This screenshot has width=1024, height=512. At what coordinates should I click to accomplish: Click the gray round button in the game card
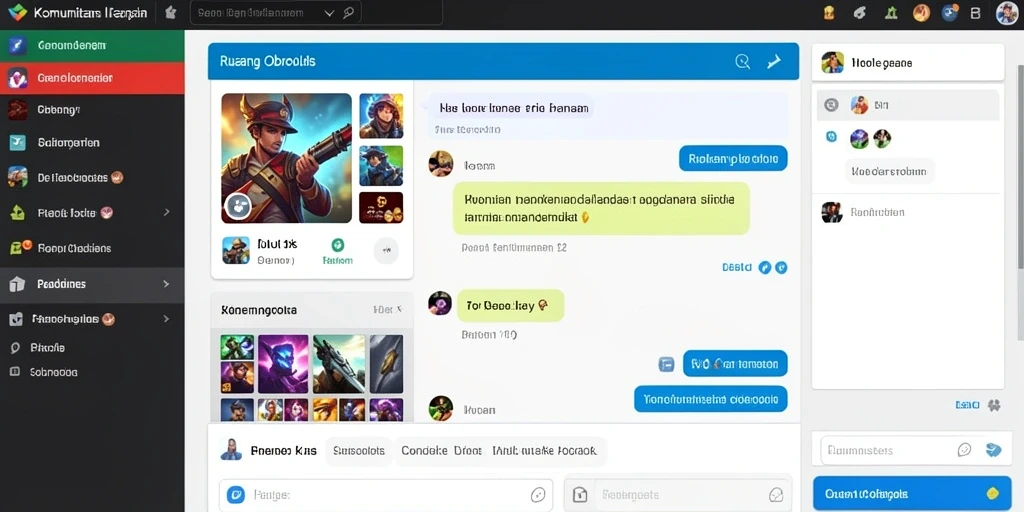tap(386, 250)
